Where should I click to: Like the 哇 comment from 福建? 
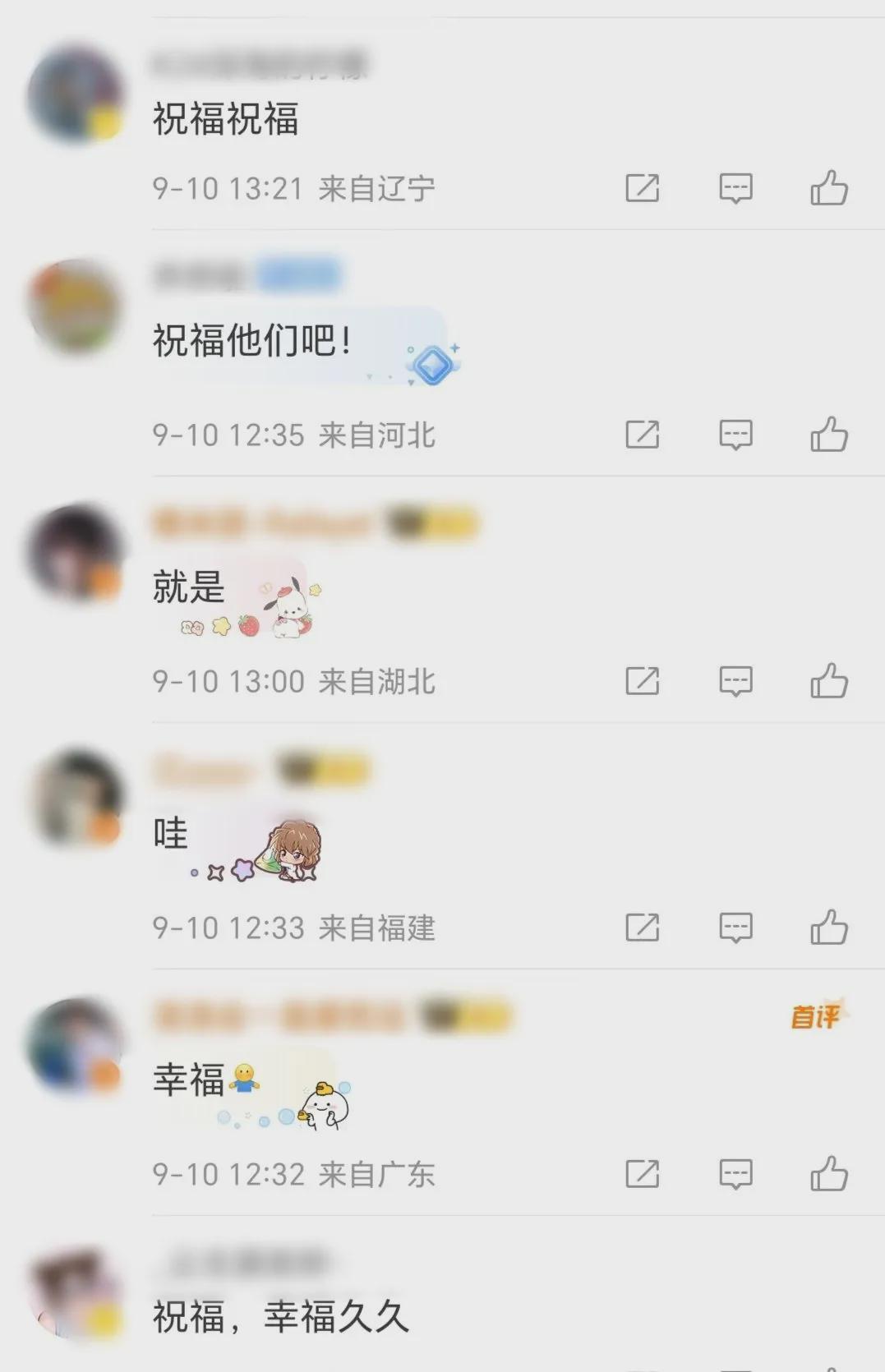coord(828,928)
